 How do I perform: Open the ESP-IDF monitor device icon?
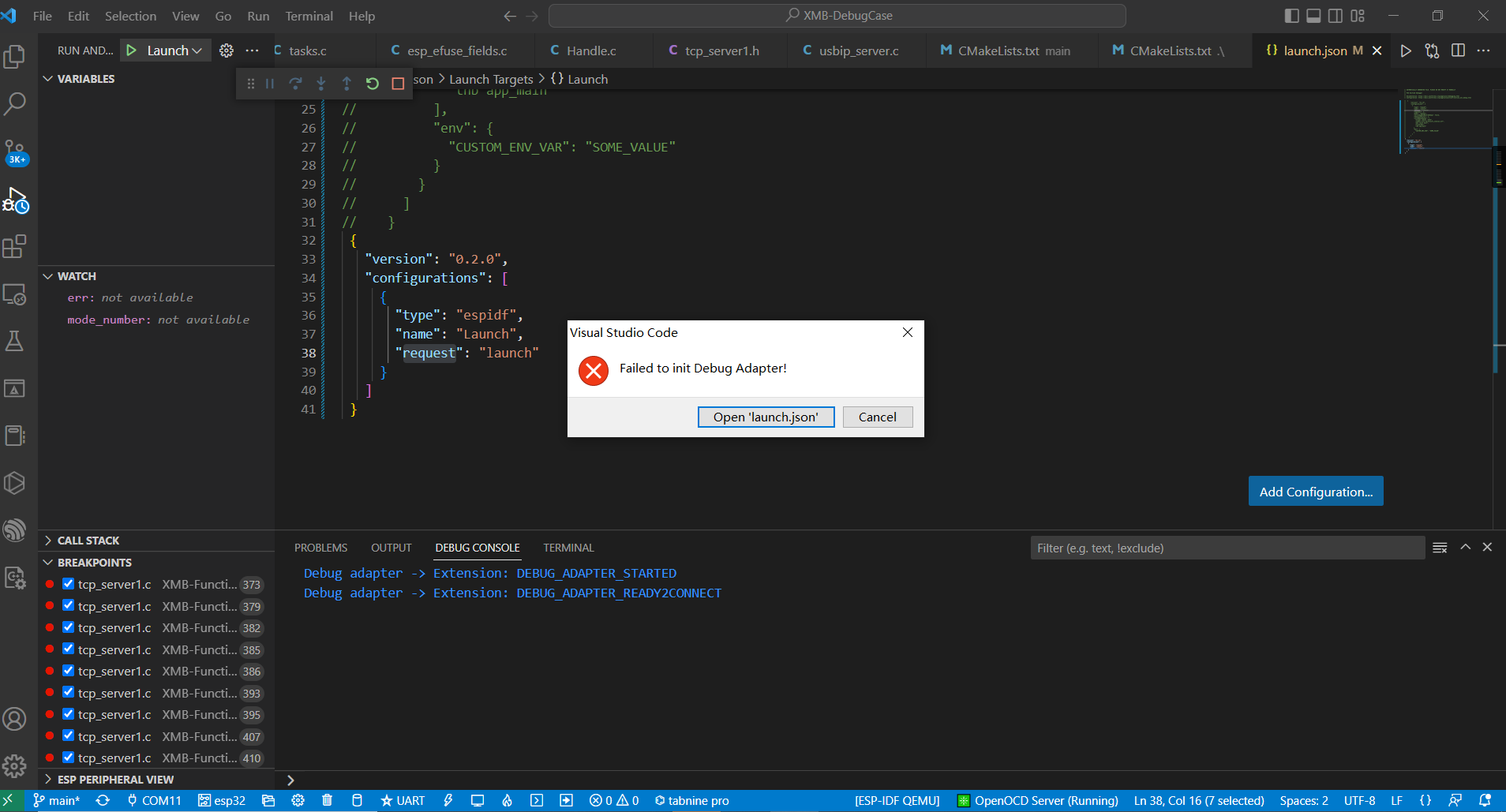[478, 800]
